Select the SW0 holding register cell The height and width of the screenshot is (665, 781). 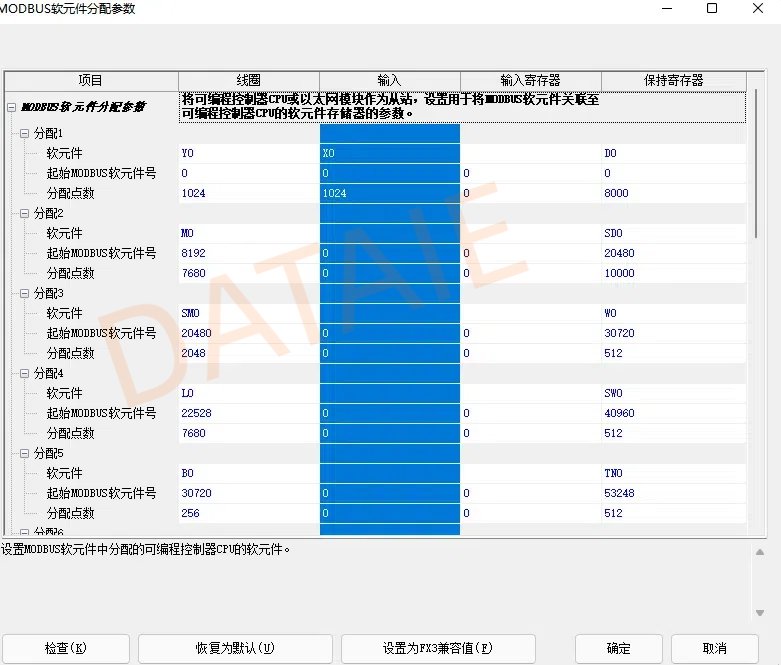(x=674, y=393)
